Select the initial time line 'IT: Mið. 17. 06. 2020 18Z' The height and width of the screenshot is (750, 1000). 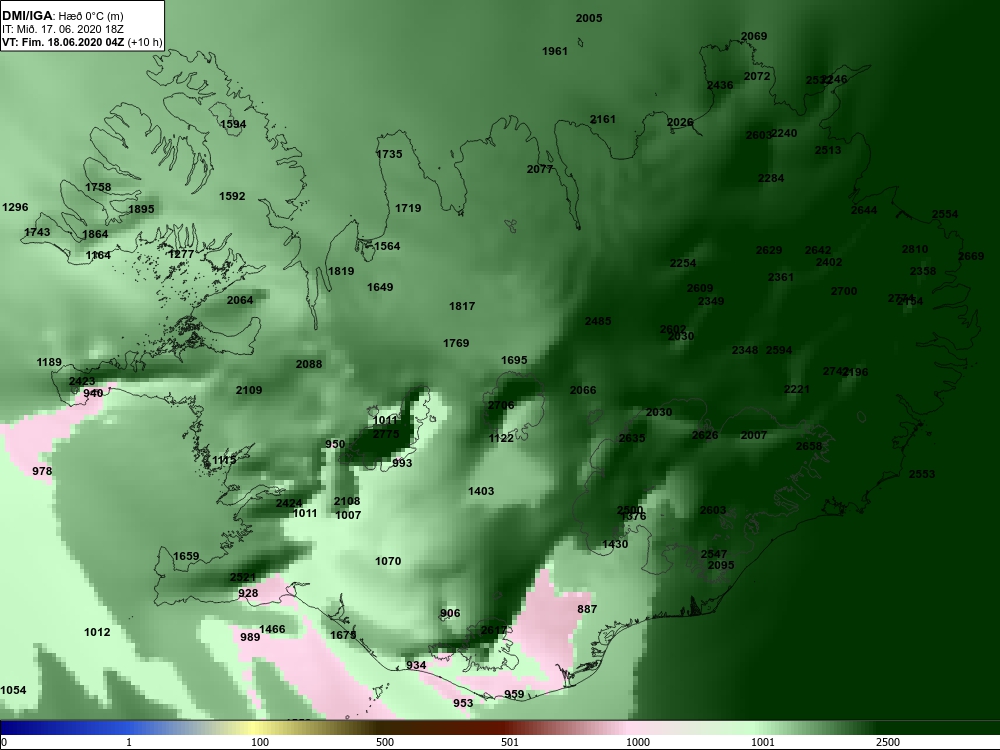tap(62, 29)
